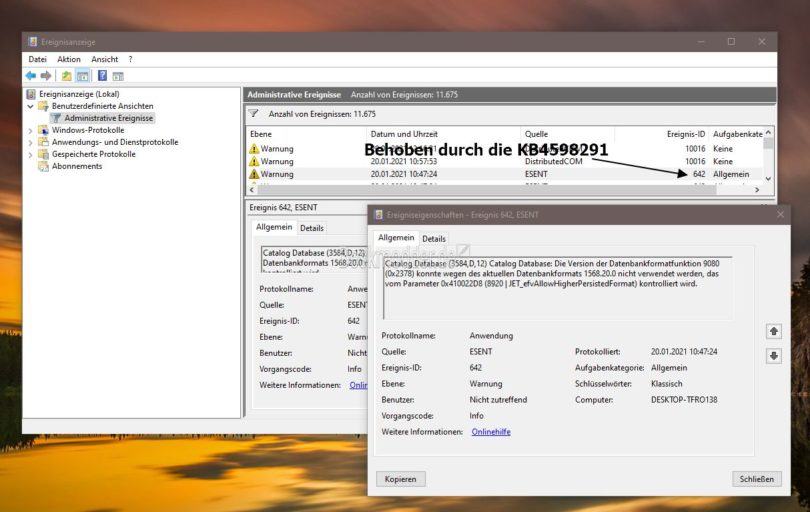
Task: Select Abonnements in the tree
Action: click(77, 166)
